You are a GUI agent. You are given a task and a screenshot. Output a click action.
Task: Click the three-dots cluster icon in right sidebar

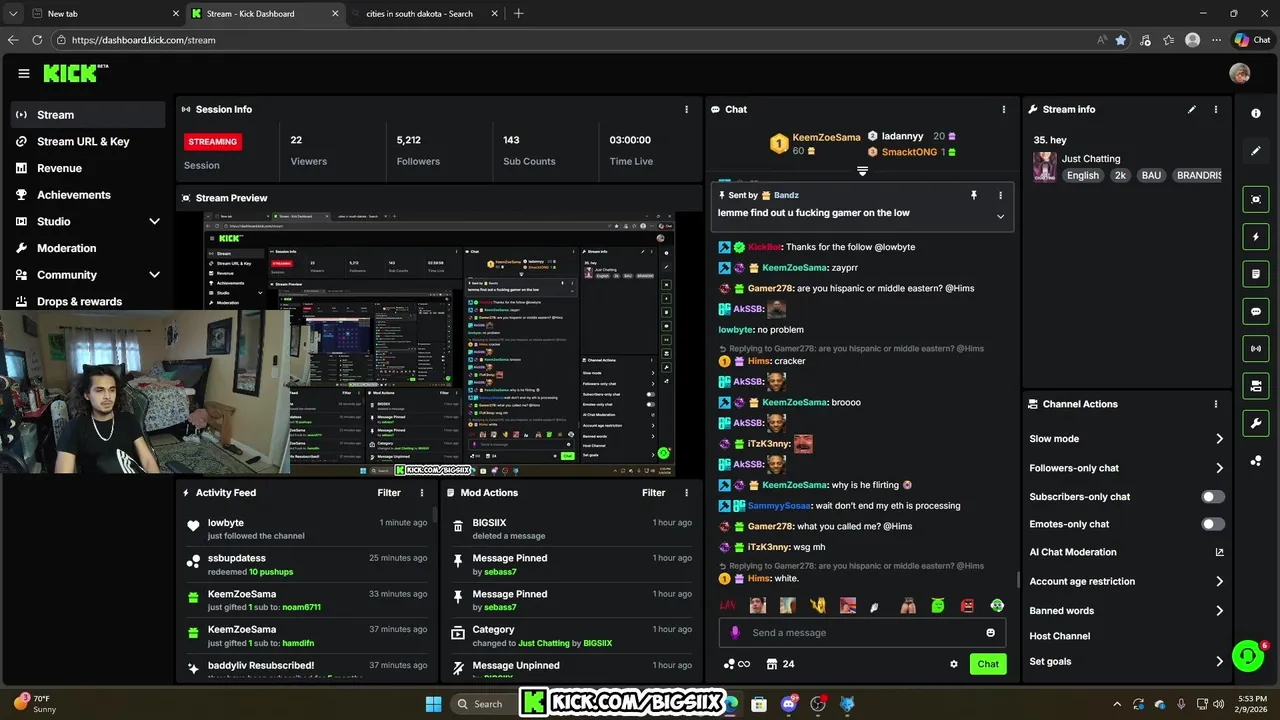[1256, 460]
